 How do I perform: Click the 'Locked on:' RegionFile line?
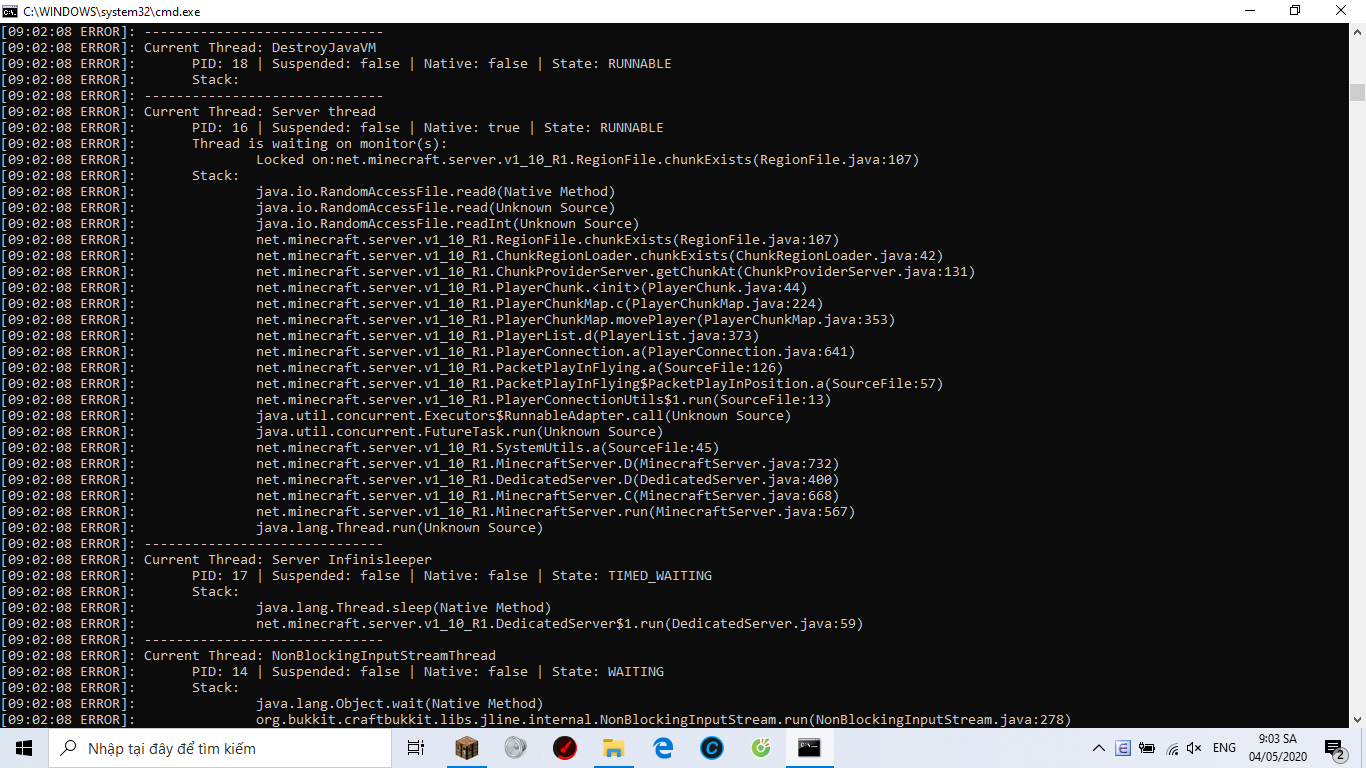tap(588, 159)
